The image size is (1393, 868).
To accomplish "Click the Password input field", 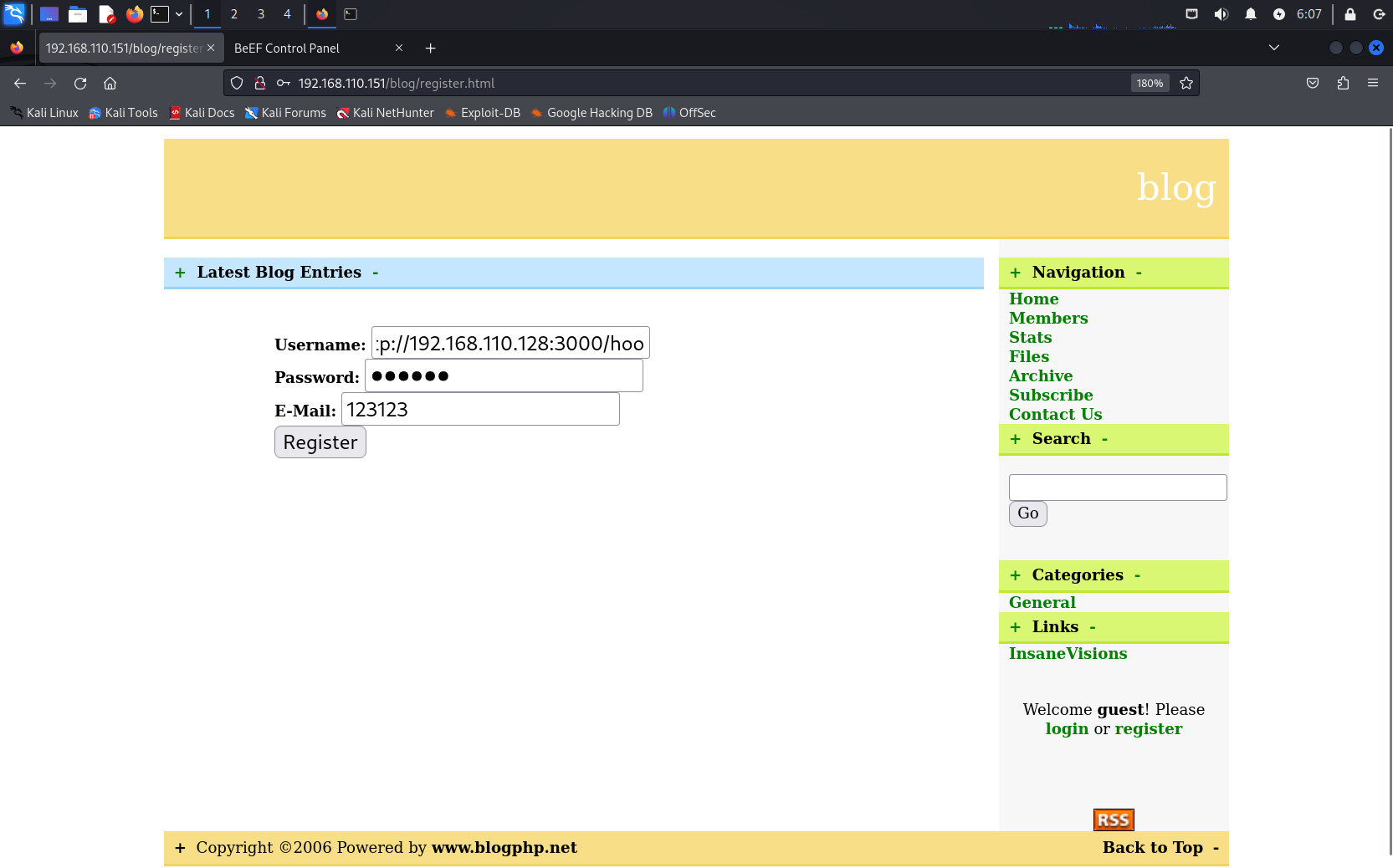I will pos(504,375).
